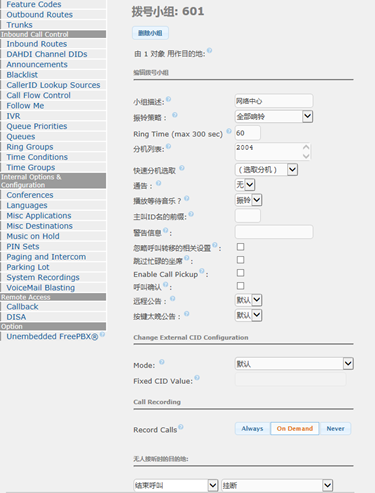Click help icon beside Unembedded FreePBX
This screenshot has width=375, height=493.
click(102, 334)
